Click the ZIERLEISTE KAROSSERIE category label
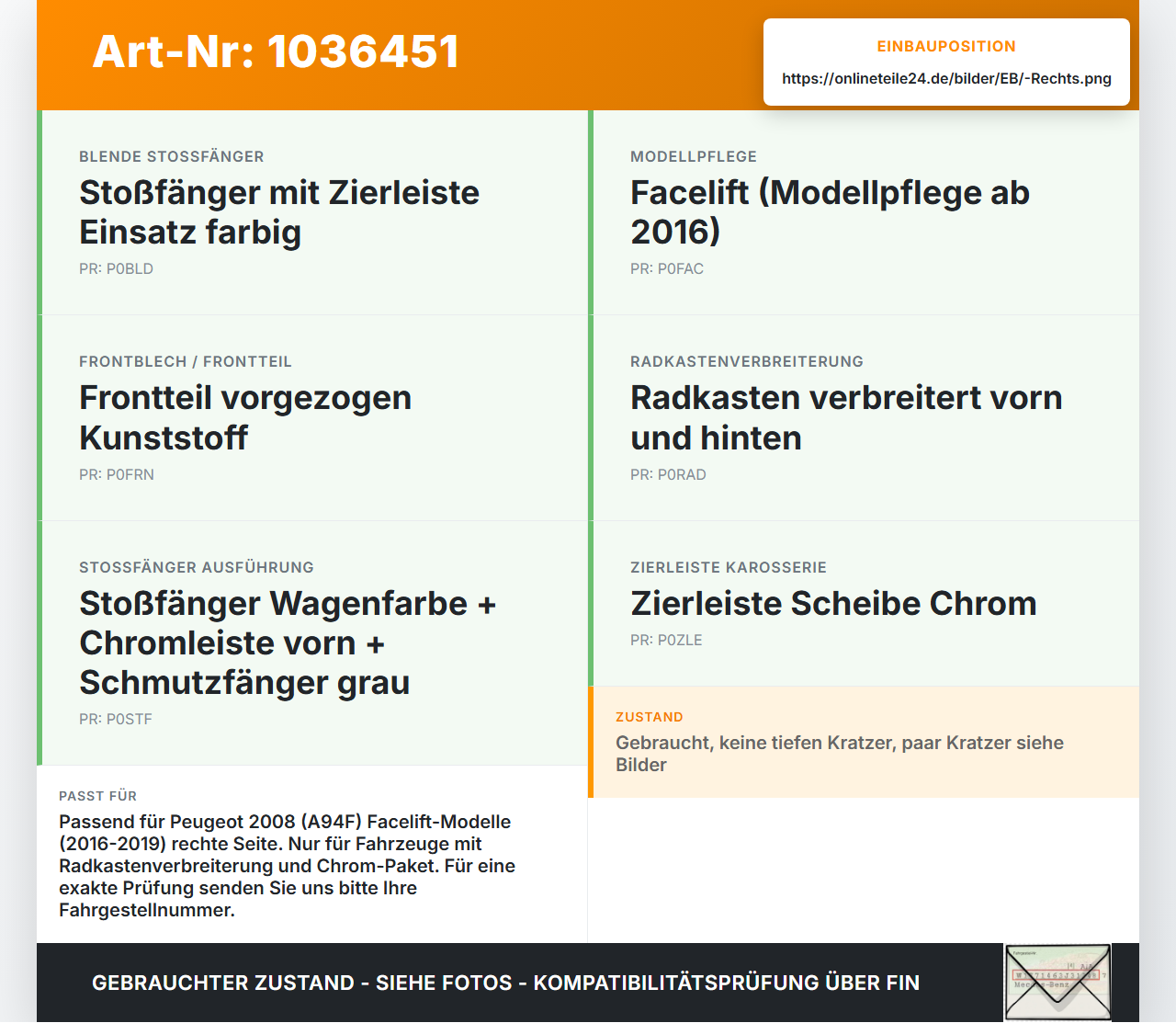Viewport: 1176px width, 1023px height. [x=729, y=568]
